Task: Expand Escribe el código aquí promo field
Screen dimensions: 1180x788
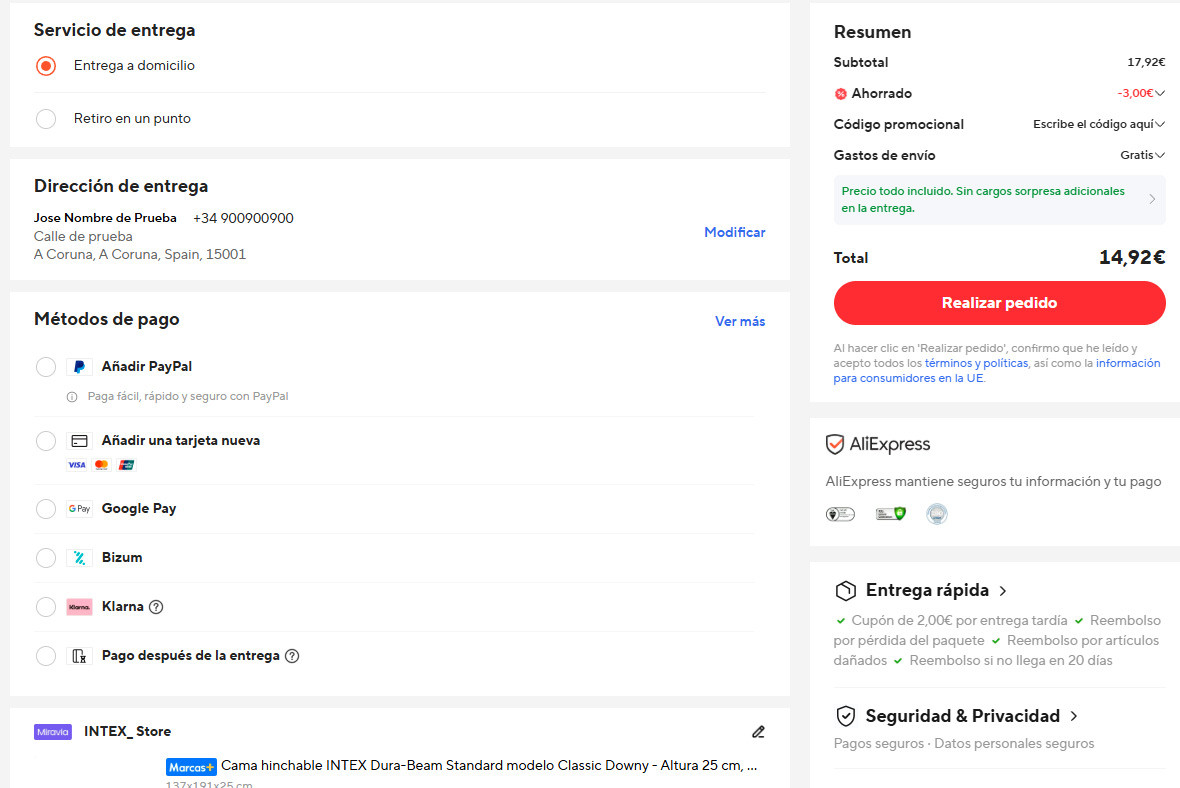Action: coord(1160,124)
